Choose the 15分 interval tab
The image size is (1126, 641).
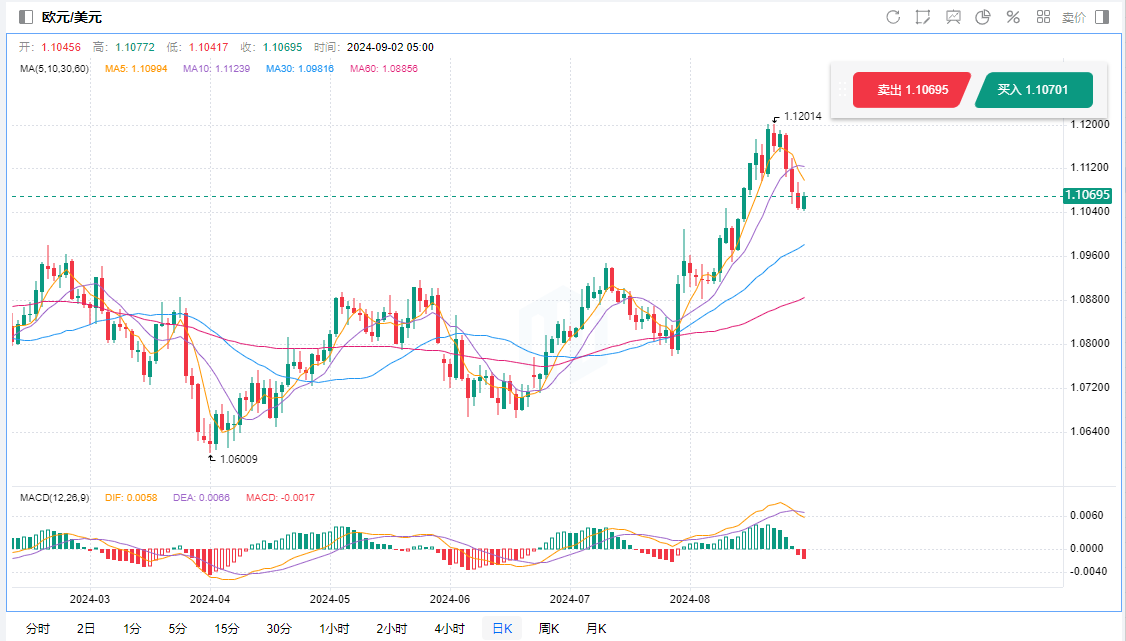pos(227,629)
